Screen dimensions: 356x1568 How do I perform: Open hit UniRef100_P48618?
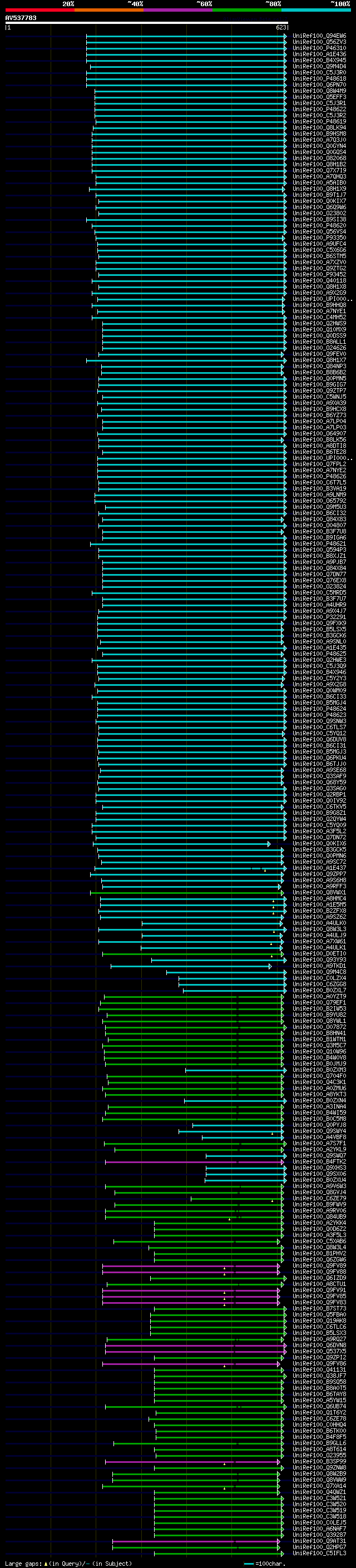point(319,78)
